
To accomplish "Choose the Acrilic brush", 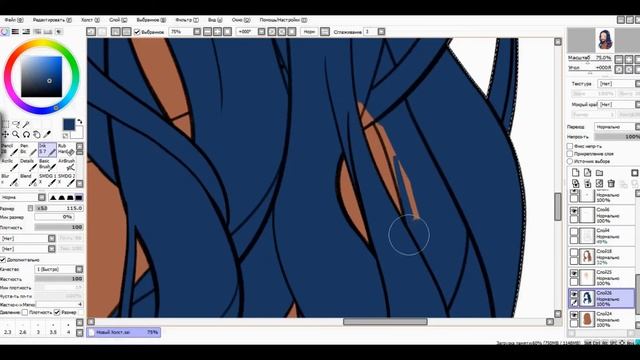I will coord(10,164).
